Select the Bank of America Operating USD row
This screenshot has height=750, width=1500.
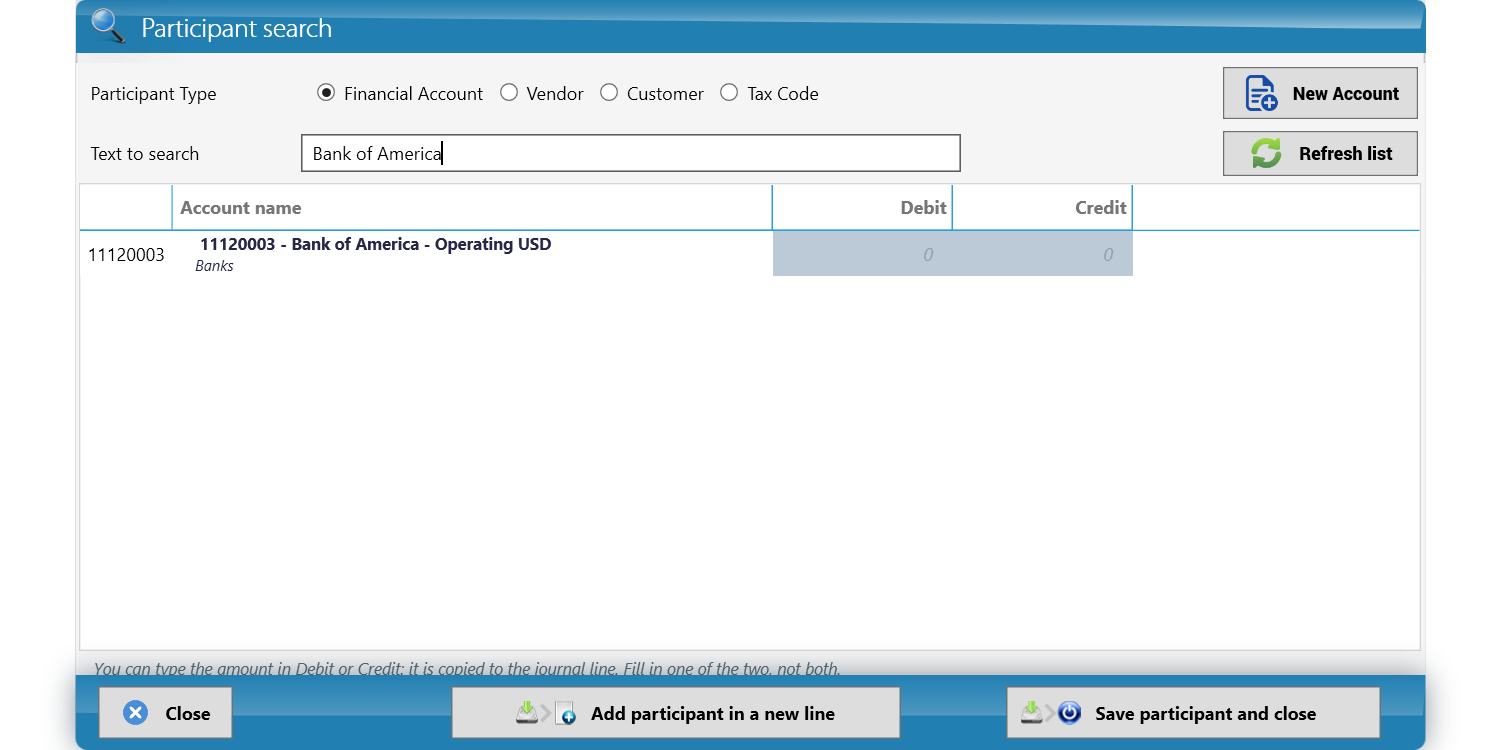(x=750, y=254)
